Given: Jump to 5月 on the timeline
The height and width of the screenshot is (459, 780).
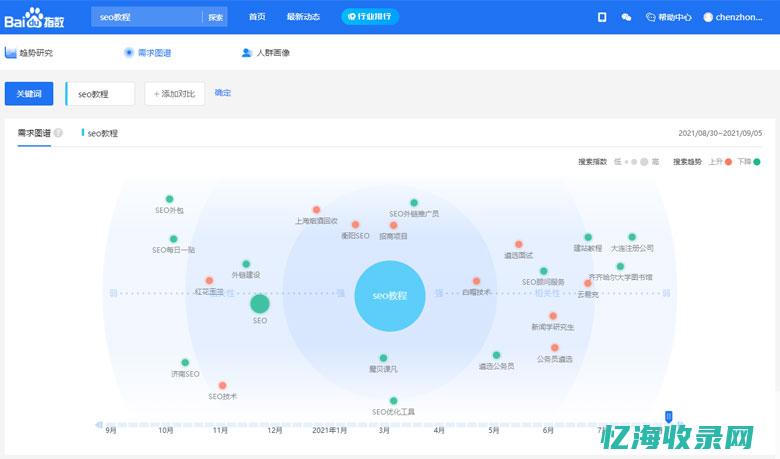Looking at the screenshot, I should (x=493, y=430).
